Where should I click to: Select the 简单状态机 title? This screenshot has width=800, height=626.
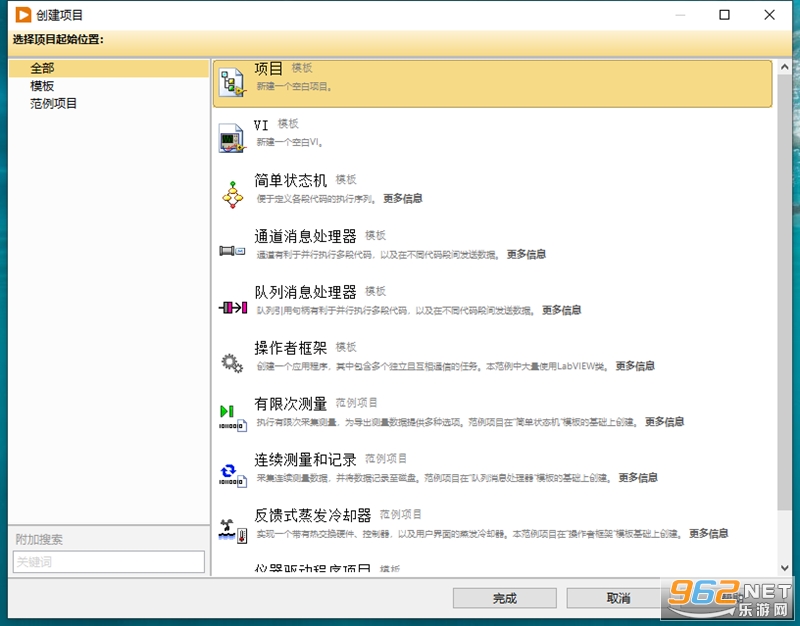coord(290,180)
